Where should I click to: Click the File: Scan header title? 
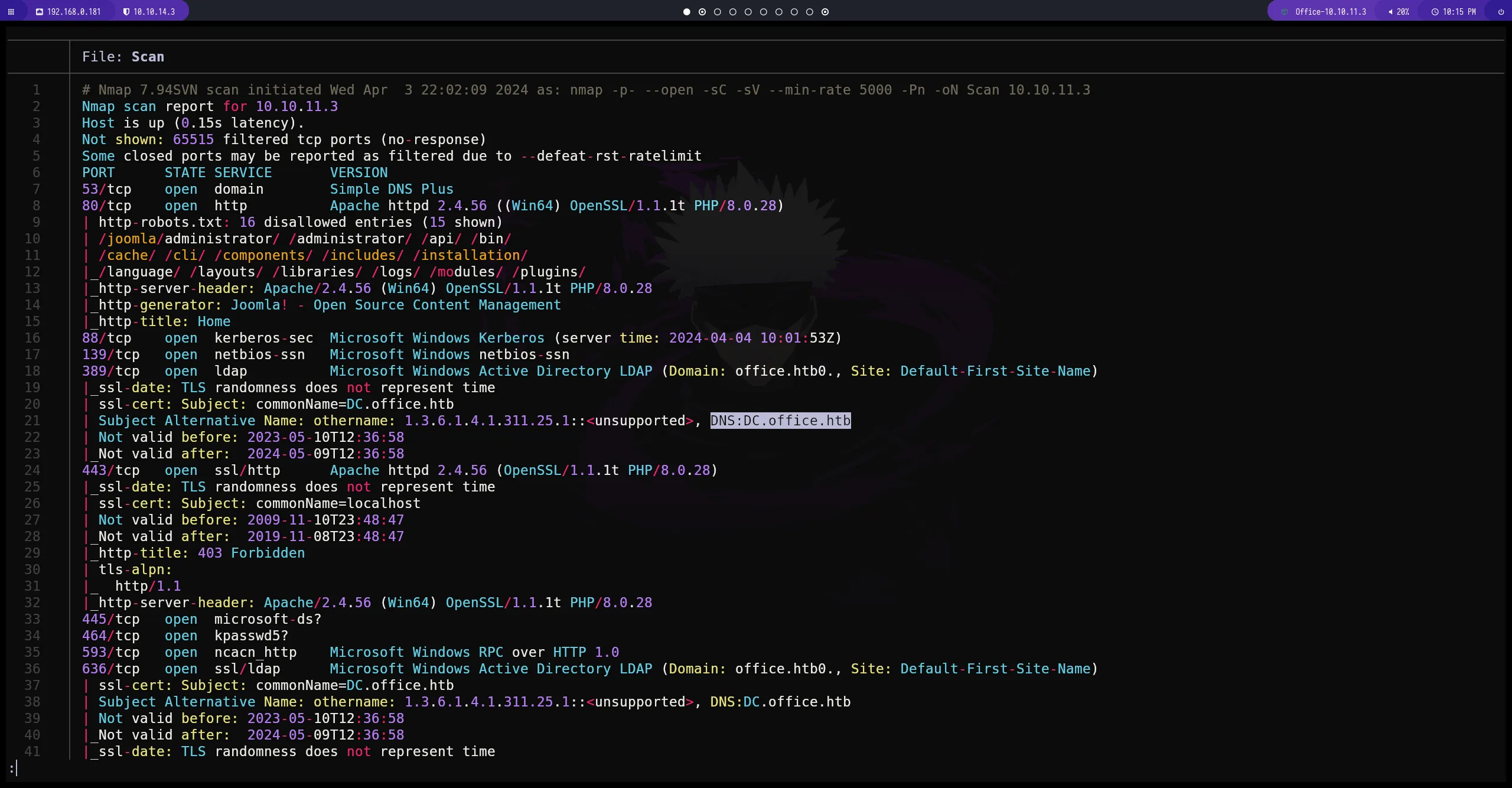(x=123, y=57)
